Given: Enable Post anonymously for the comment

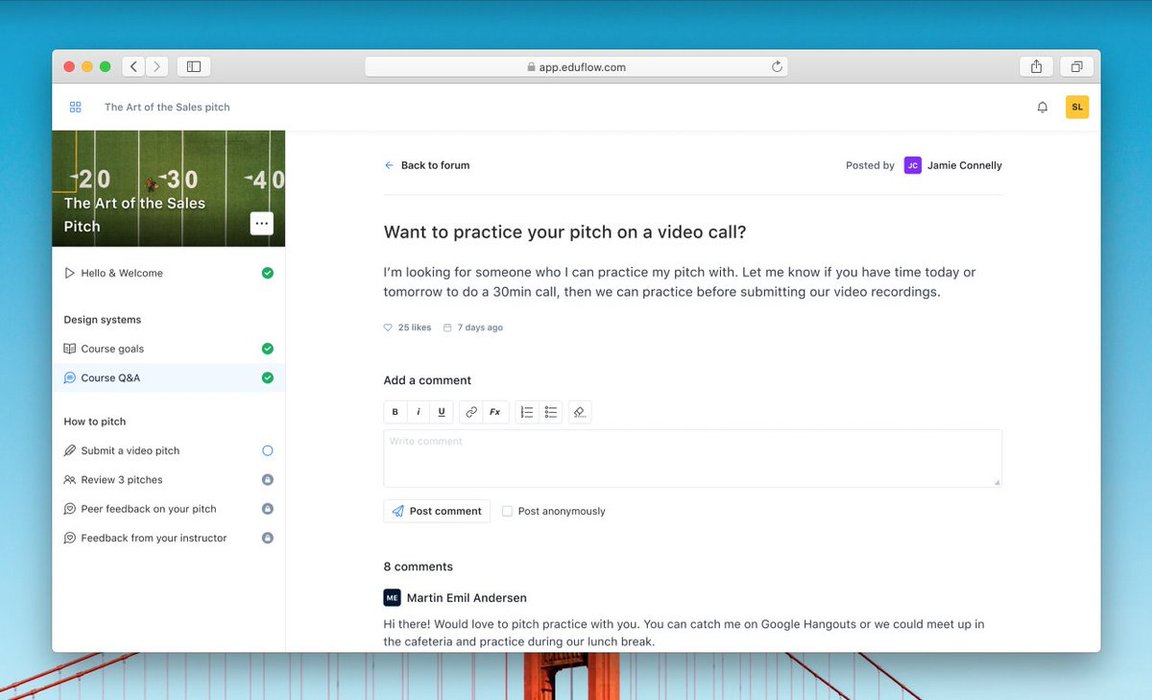Looking at the screenshot, I should (x=509, y=510).
